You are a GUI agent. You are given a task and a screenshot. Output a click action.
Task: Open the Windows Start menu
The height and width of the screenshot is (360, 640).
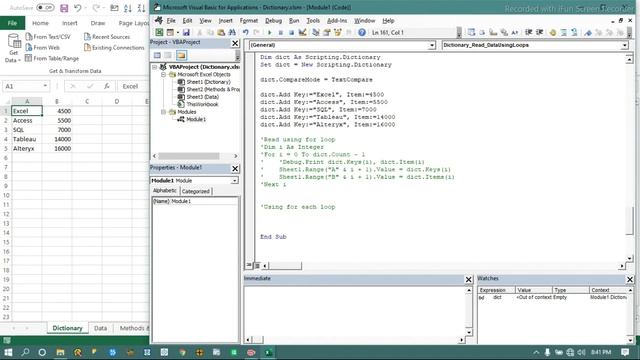tap(8, 352)
